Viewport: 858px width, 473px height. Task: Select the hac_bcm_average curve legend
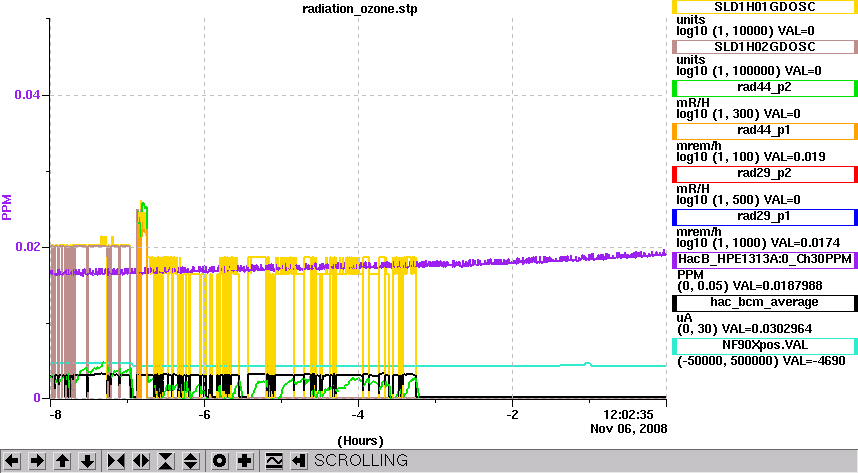764,303
